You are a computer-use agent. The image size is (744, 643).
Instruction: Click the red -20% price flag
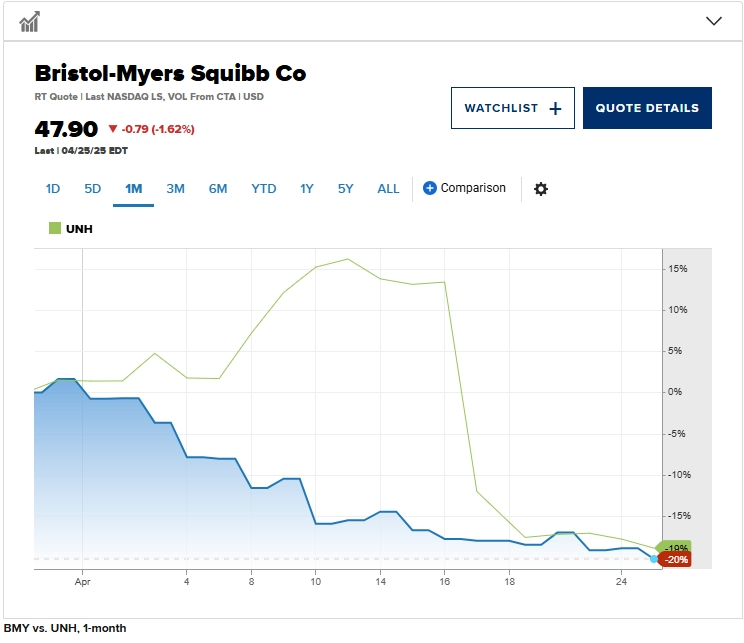[676, 560]
